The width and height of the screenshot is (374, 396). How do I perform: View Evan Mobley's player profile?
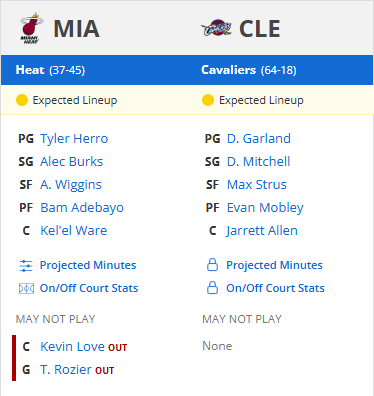point(265,208)
